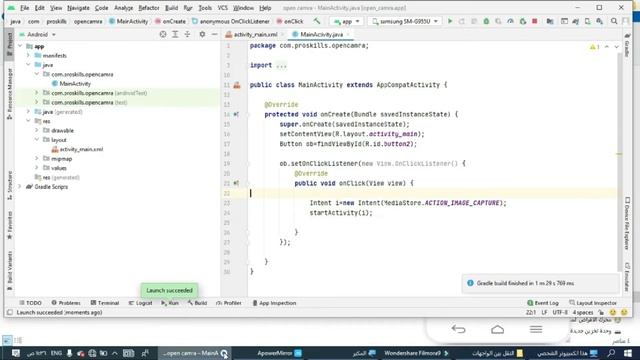This screenshot has height=360, width=640.
Task: Click the onClick breadcrumb in the navigation bar
Action: 289,21
